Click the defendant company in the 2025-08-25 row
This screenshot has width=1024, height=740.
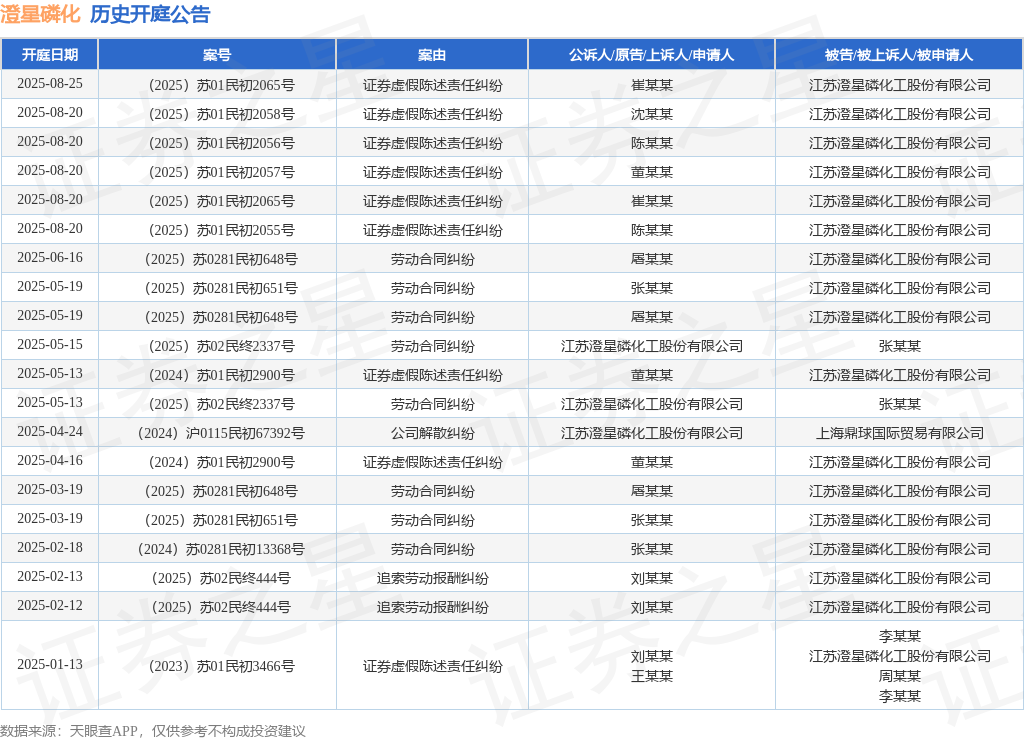point(900,85)
